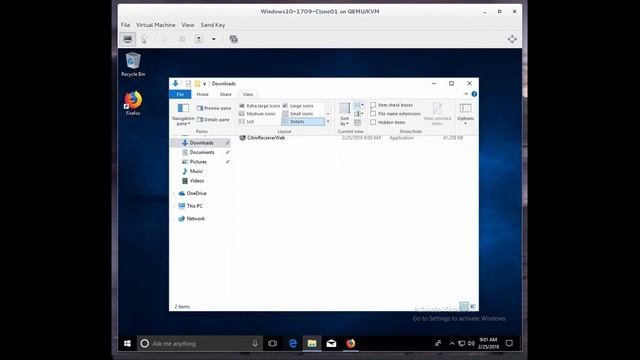Select the Firefox desktop shortcut
Image resolution: width=640 pixels, height=360 pixels.
(x=133, y=103)
